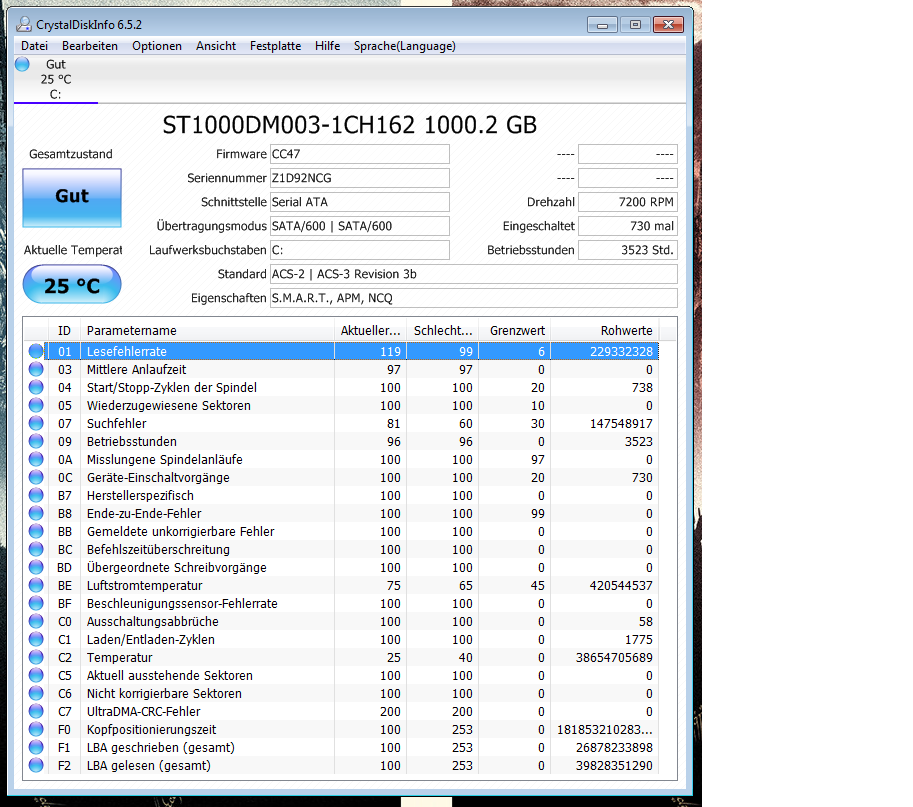Click the CrystalDiskInfo app icon in title bar

pos(24,24)
